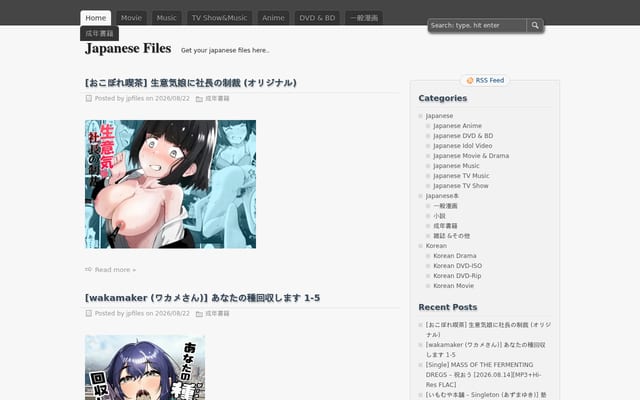Open the Korean DVD-Rip category
The image size is (640, 400).
coord(457,276)
